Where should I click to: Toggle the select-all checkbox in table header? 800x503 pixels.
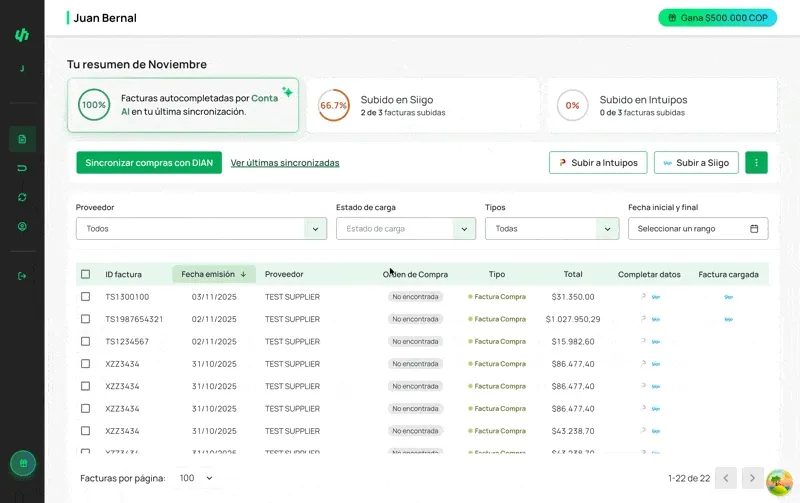point(85,274)
